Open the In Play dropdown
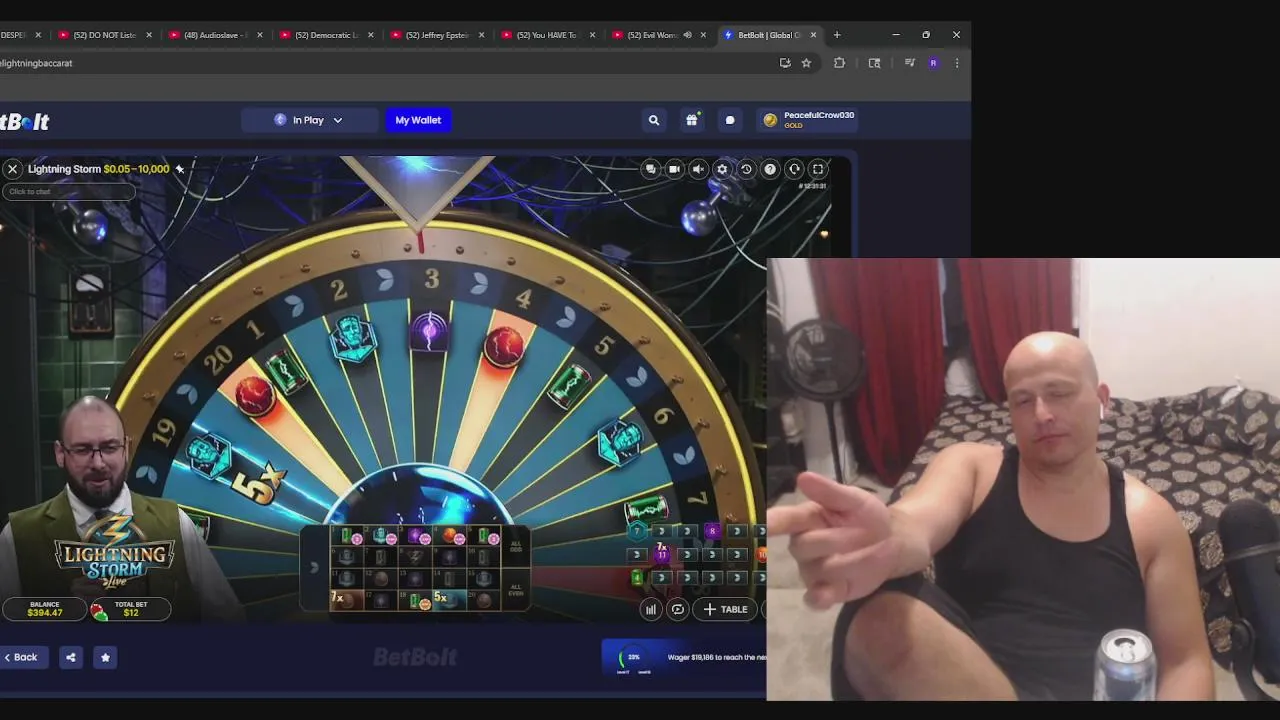1280x720 pixels. [x=309, y=120]
